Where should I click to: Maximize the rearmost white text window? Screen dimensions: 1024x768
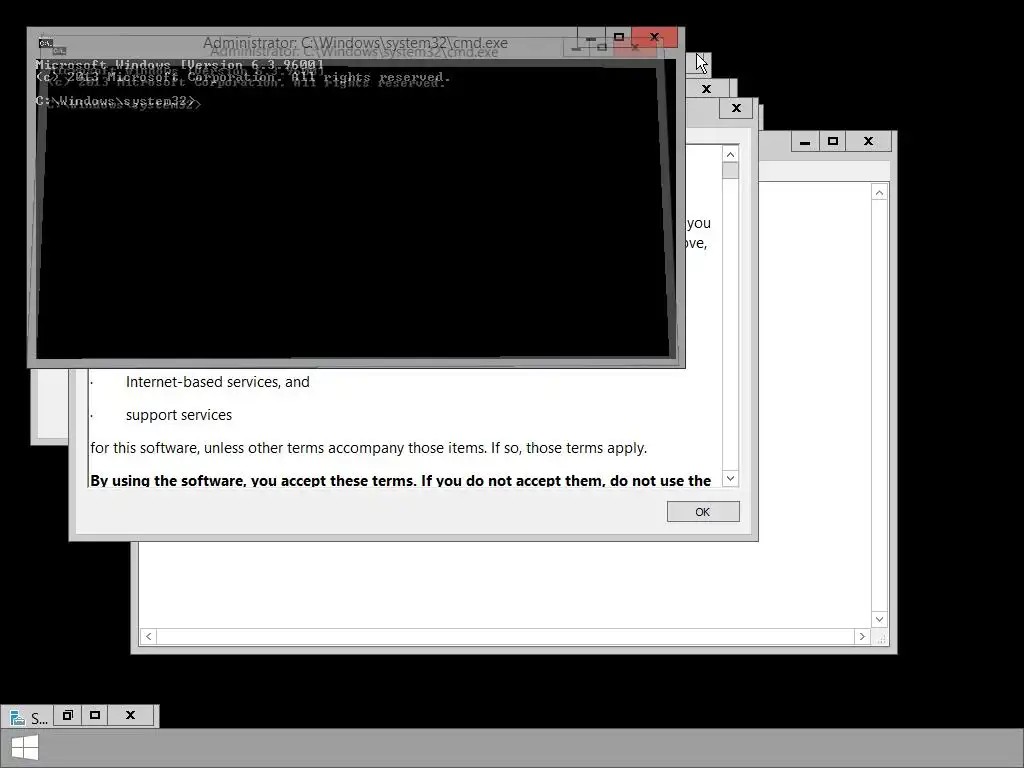pyautogui.click(x=833, y=141)
